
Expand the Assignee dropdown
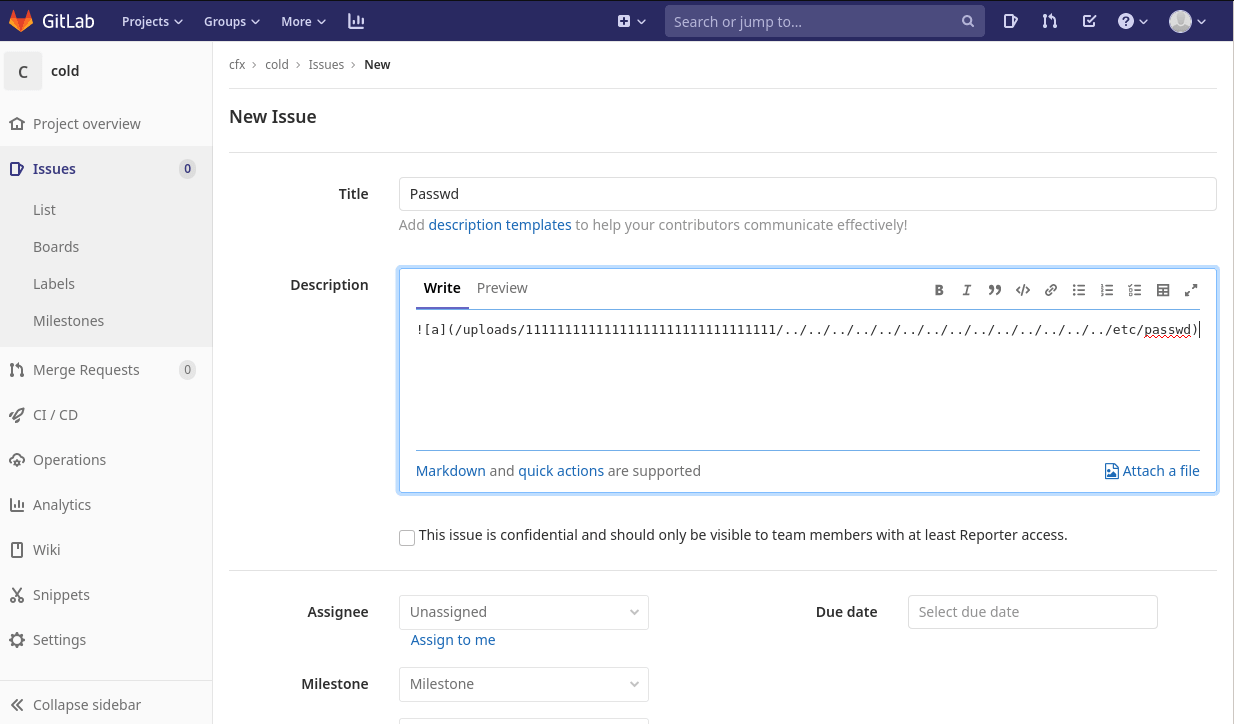click(x=523, y=612)
